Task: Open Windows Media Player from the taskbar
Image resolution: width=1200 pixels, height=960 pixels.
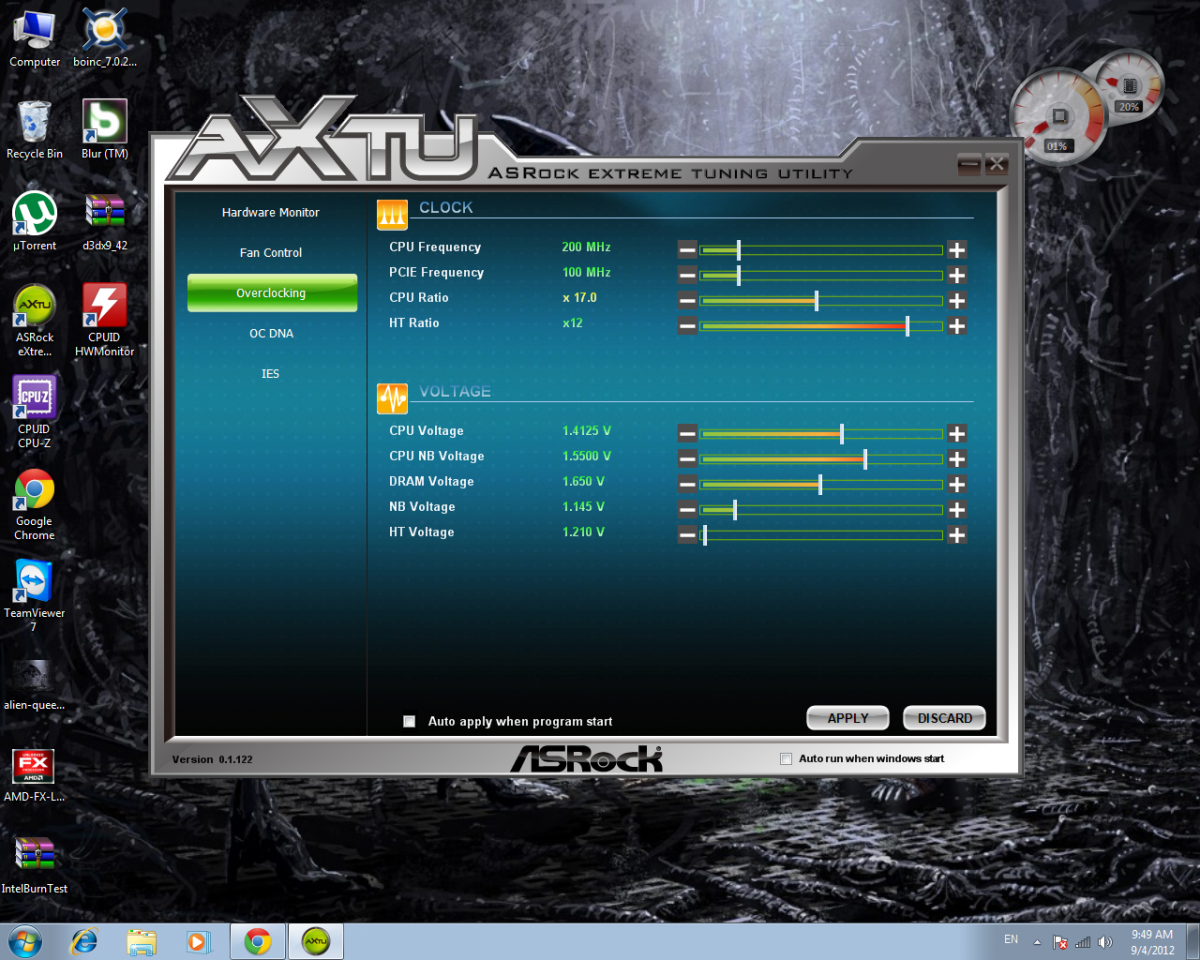Action: point(198,941)
